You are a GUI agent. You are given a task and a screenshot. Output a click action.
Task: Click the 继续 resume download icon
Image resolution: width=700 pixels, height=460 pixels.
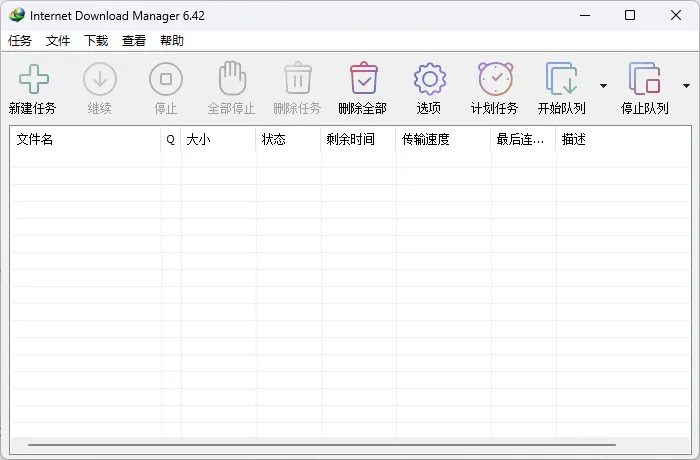pos(100,79)
